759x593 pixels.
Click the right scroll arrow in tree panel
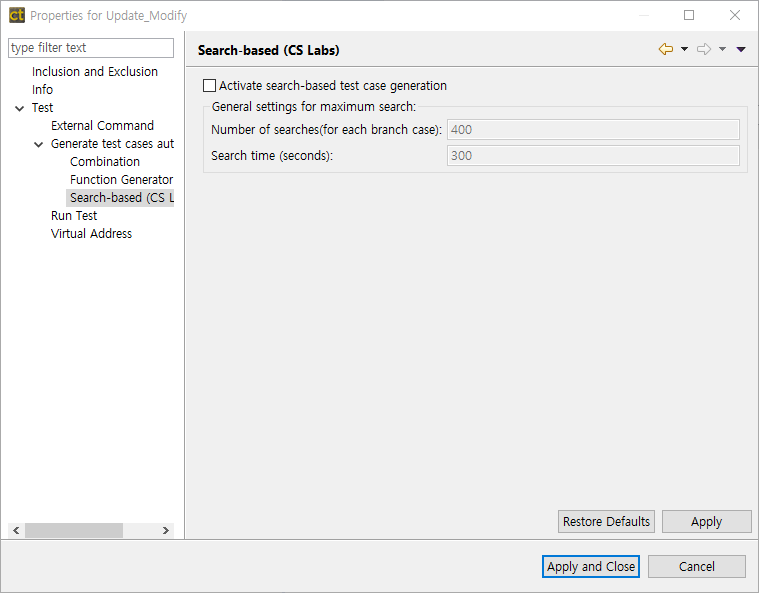(166, 531)
